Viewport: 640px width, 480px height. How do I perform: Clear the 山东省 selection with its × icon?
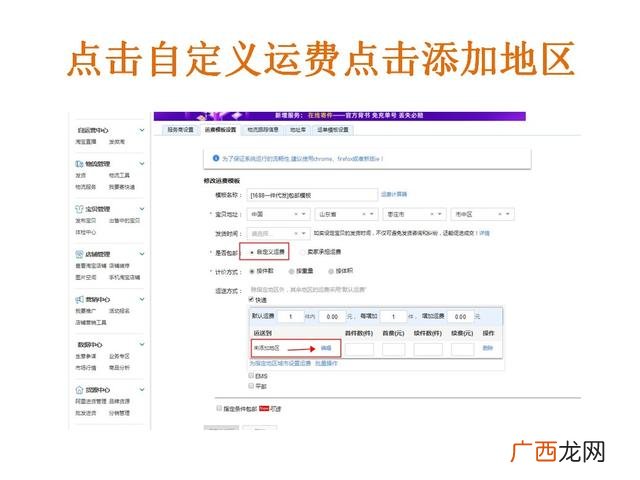pos(364,214)
